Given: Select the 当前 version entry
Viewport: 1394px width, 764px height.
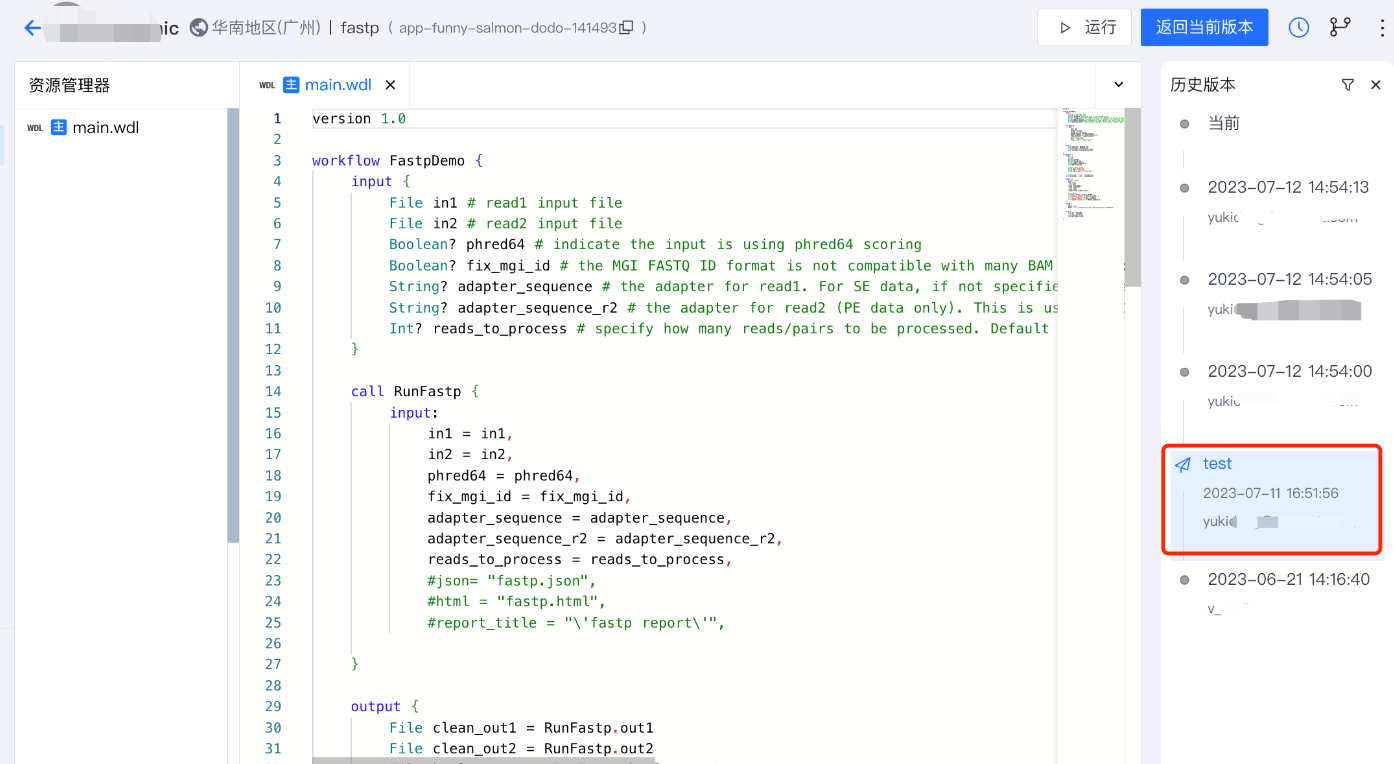Looking at the screenshot, I should point(1224,123).
